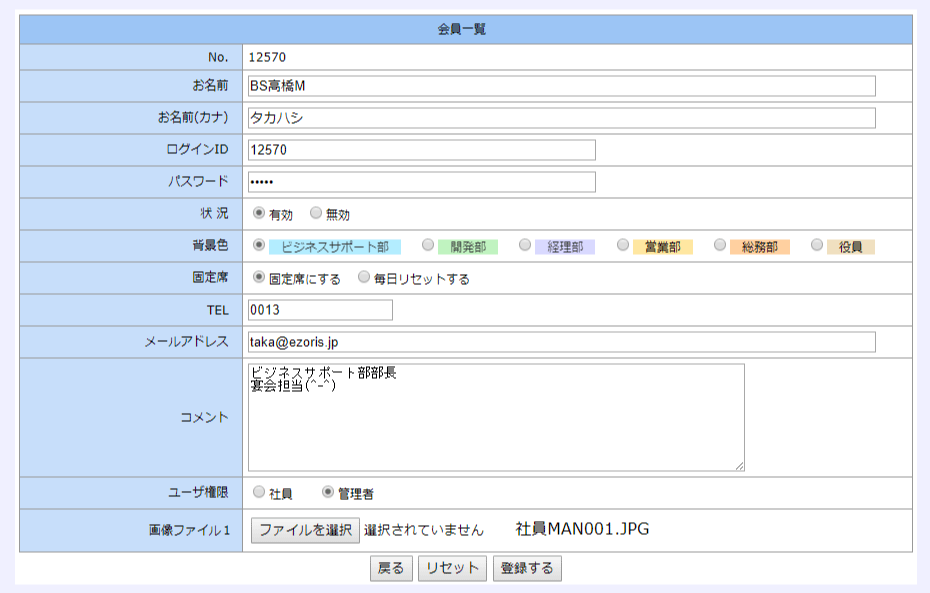
Task: Click into the パスワード input field
Action: [x=422, y=182]
